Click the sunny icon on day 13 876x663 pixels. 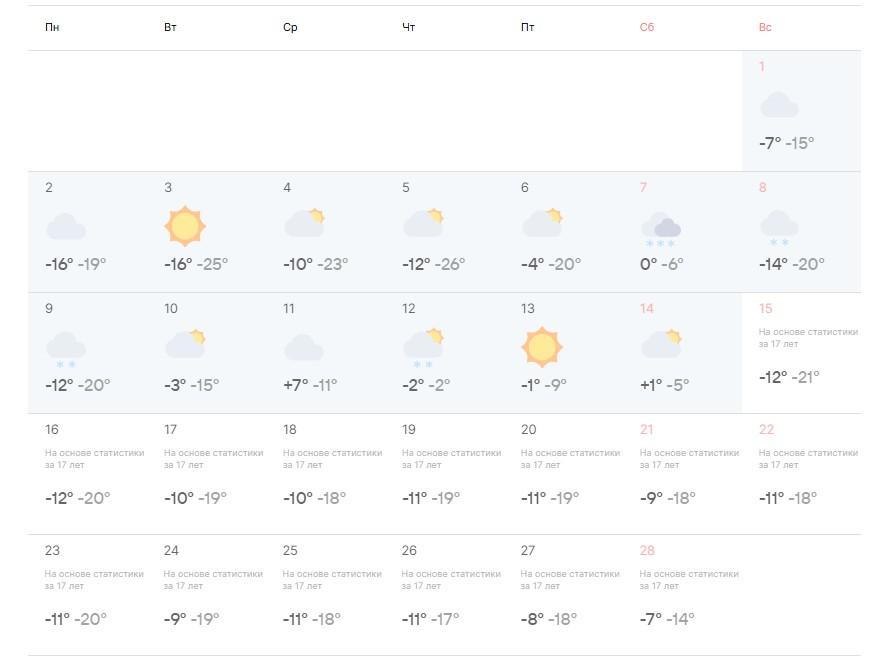coord(542,347)
